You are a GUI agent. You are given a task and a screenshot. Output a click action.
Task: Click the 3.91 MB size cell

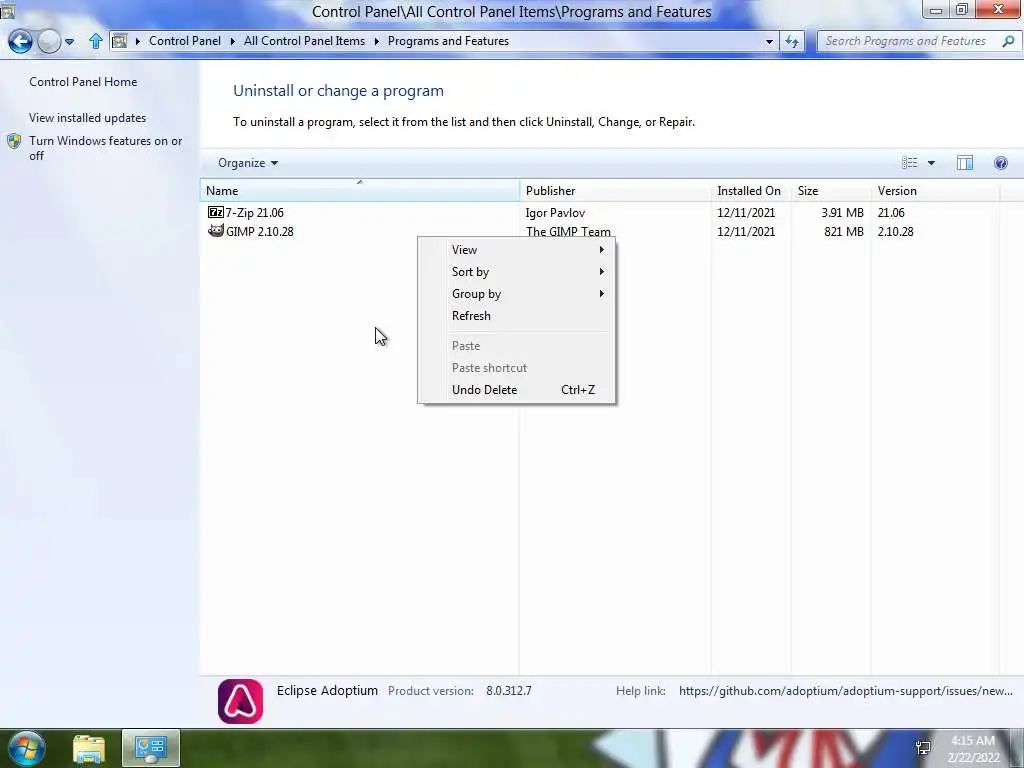pos(842,213)
